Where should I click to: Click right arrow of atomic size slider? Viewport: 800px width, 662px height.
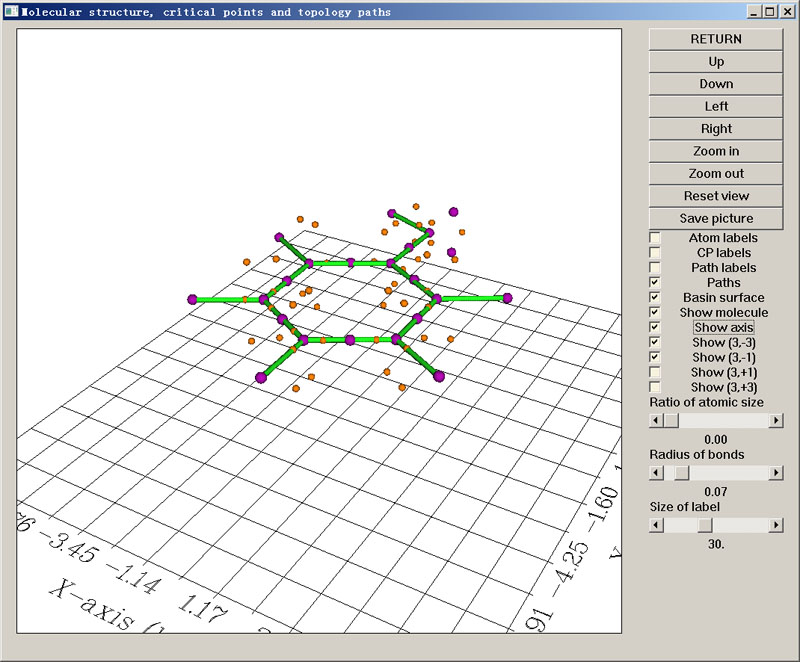pyautogui.click(x=776, y=421)
